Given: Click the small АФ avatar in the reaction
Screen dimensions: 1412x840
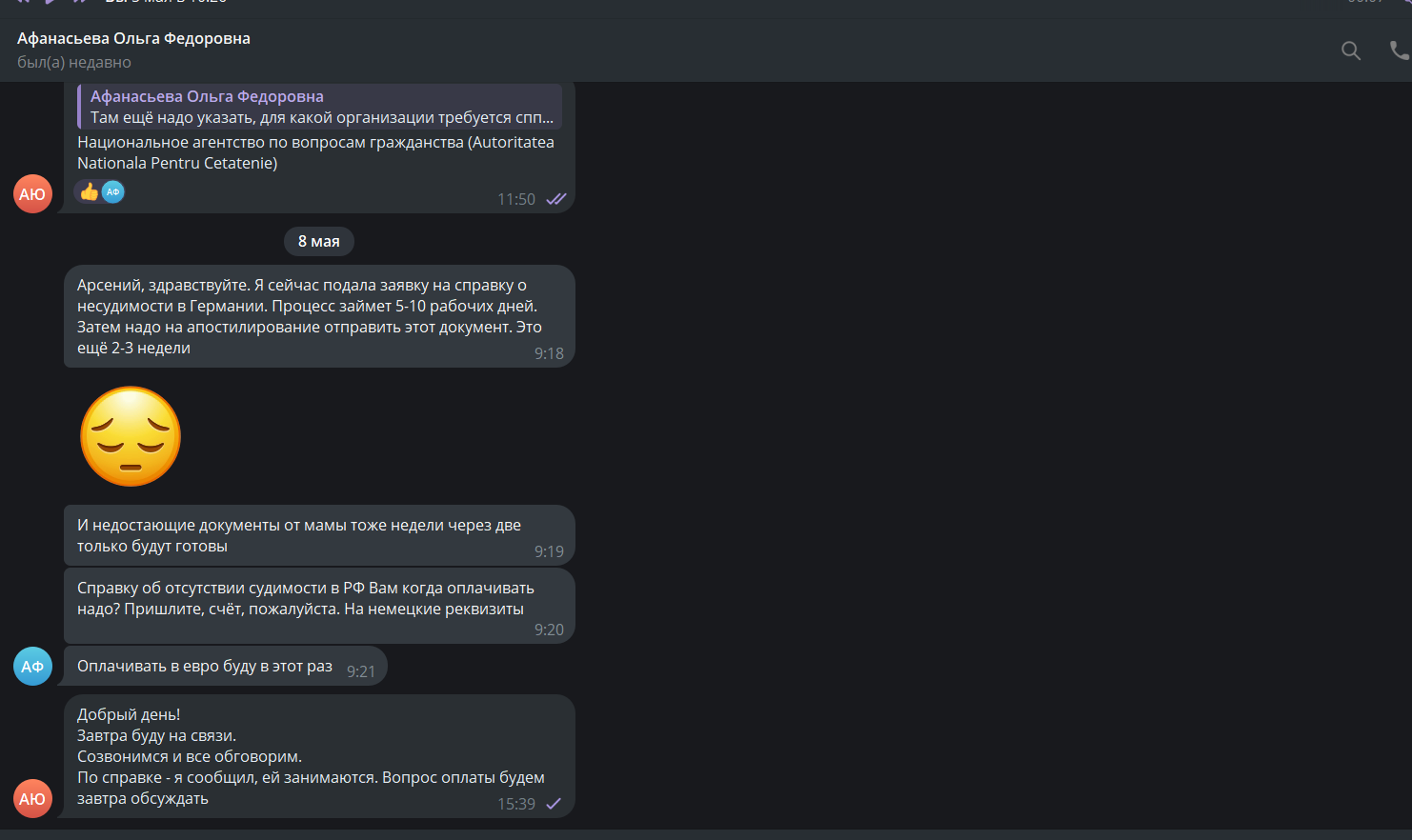Looking at the screenshot, I should 113,192.
